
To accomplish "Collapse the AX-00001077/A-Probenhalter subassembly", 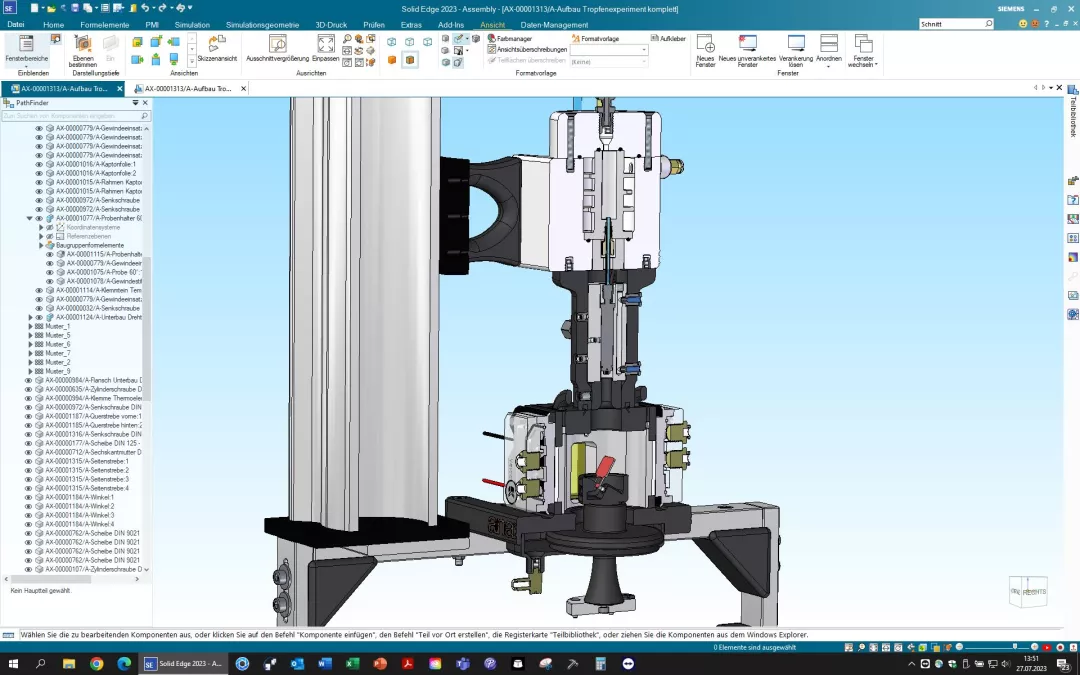I will [30, 218].
